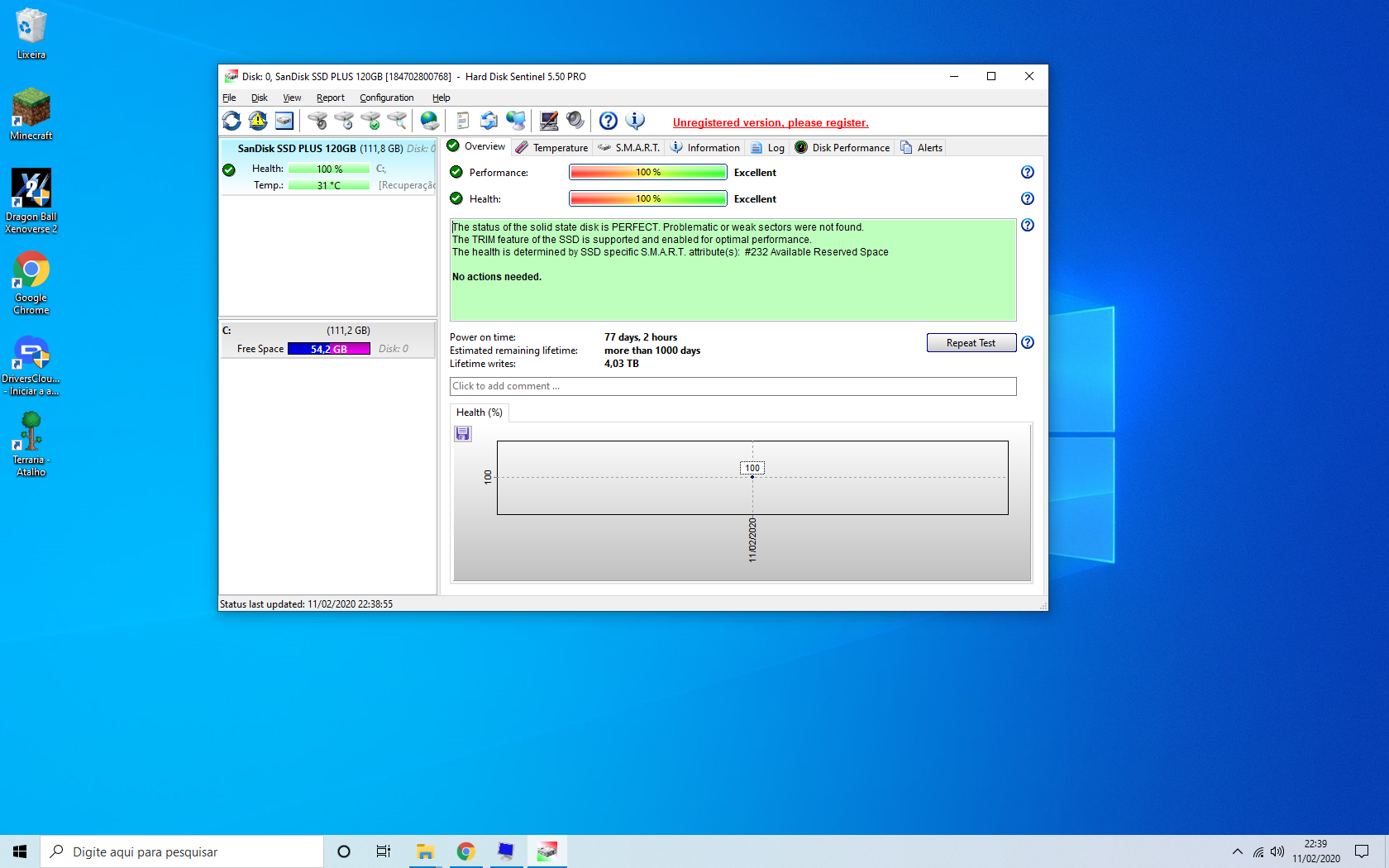Switch to the Alerts tab

click(x=921, y=148)
